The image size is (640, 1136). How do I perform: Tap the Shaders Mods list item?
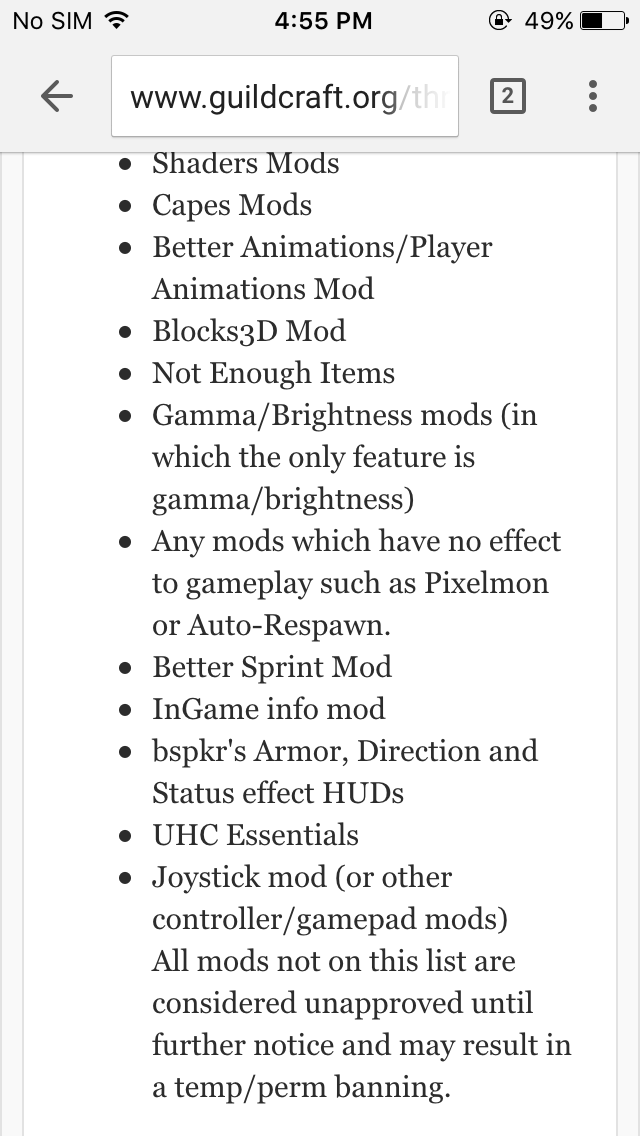click(x=245, y=164)
